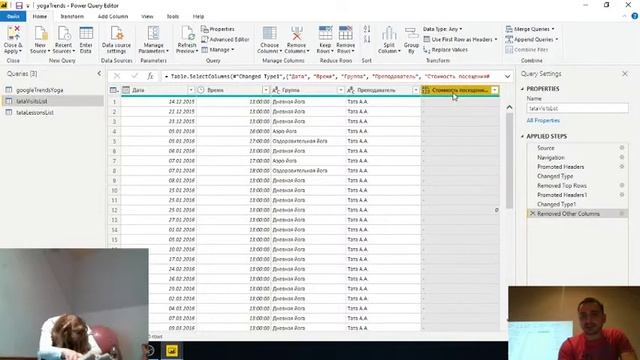Delete the Removed Other Columns step
The width and height of the screenshot is (640, 360).
coord(532,213)
